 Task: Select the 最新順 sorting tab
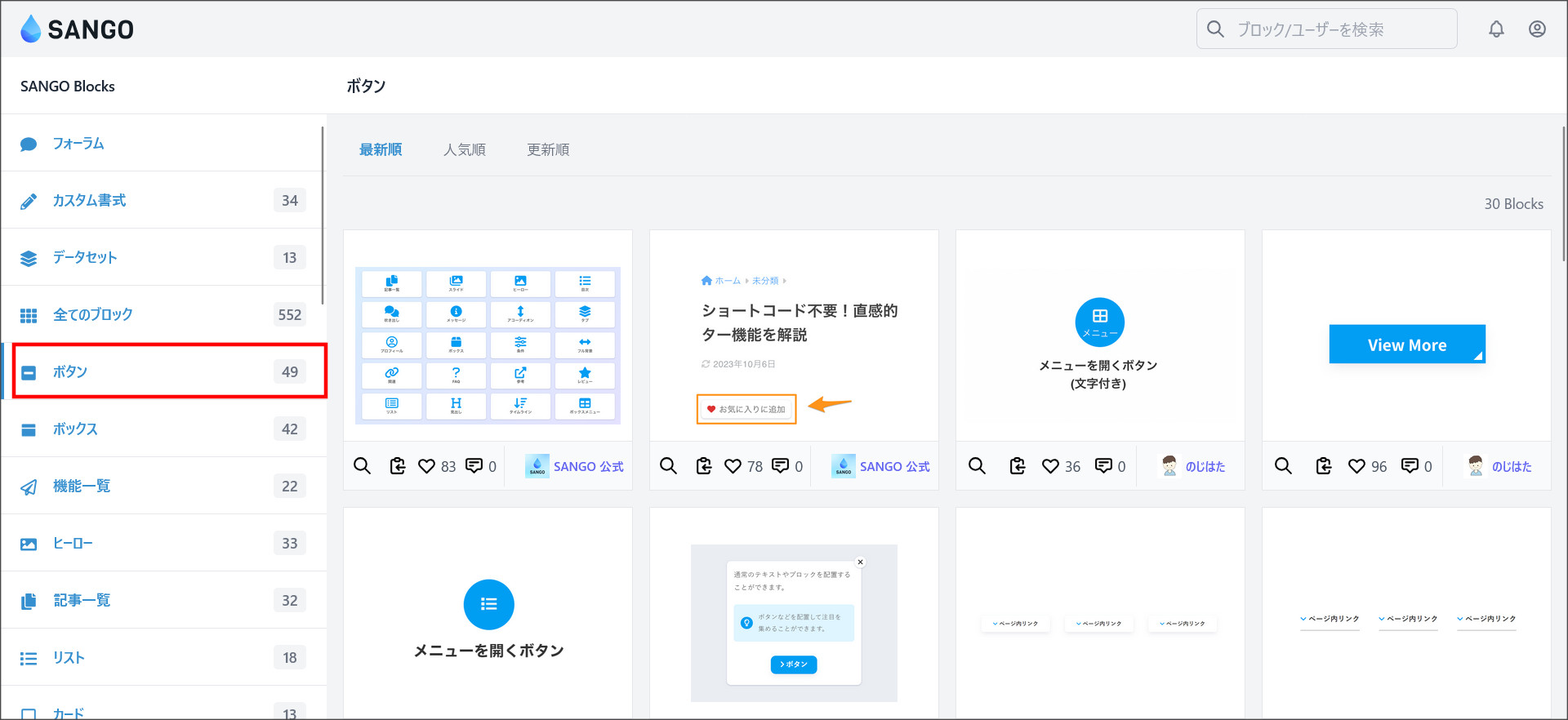tap(381, 149)
